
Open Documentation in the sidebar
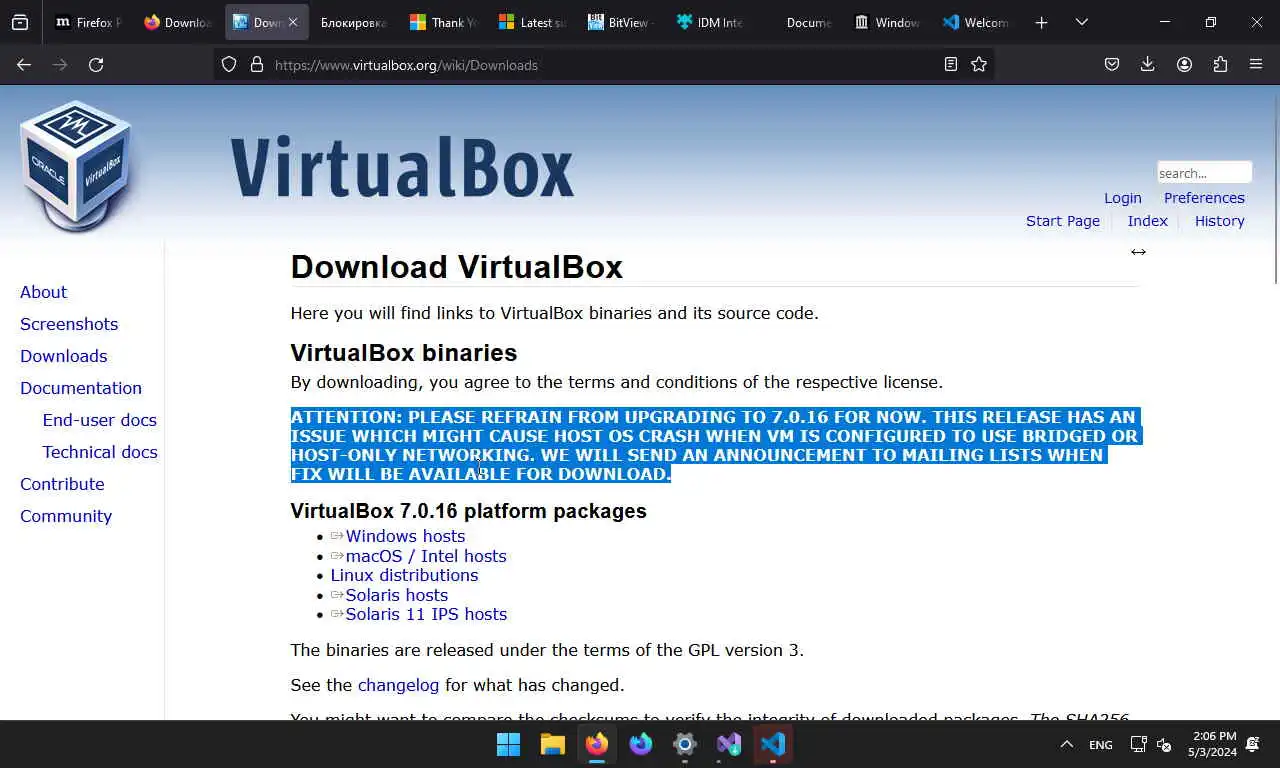pos(81,388)
